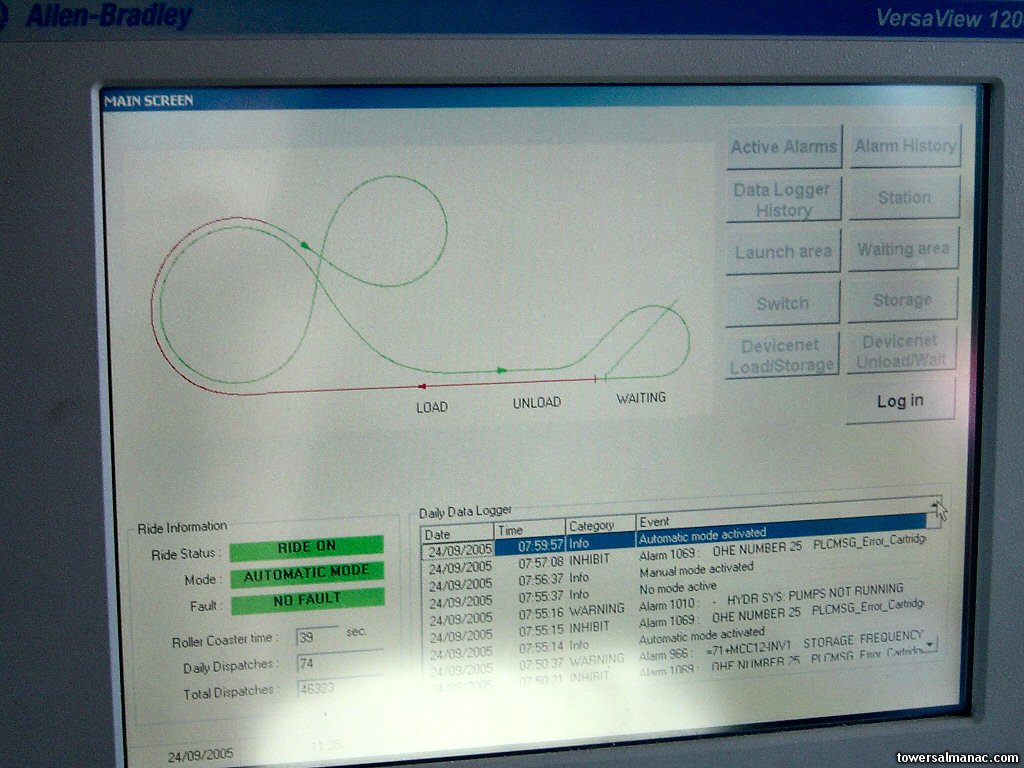Select the HYDR SYS PUMPS NOT RUNNING warning

[x=780, y=589]
